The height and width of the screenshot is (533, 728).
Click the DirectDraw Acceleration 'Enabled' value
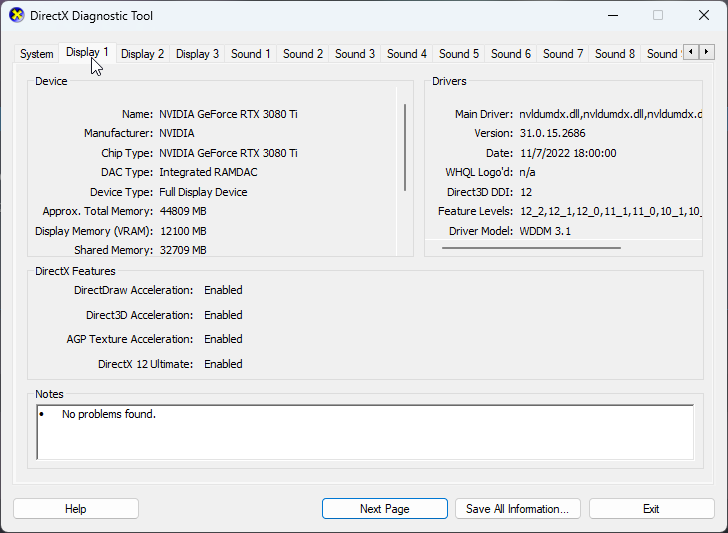(223, 290)
